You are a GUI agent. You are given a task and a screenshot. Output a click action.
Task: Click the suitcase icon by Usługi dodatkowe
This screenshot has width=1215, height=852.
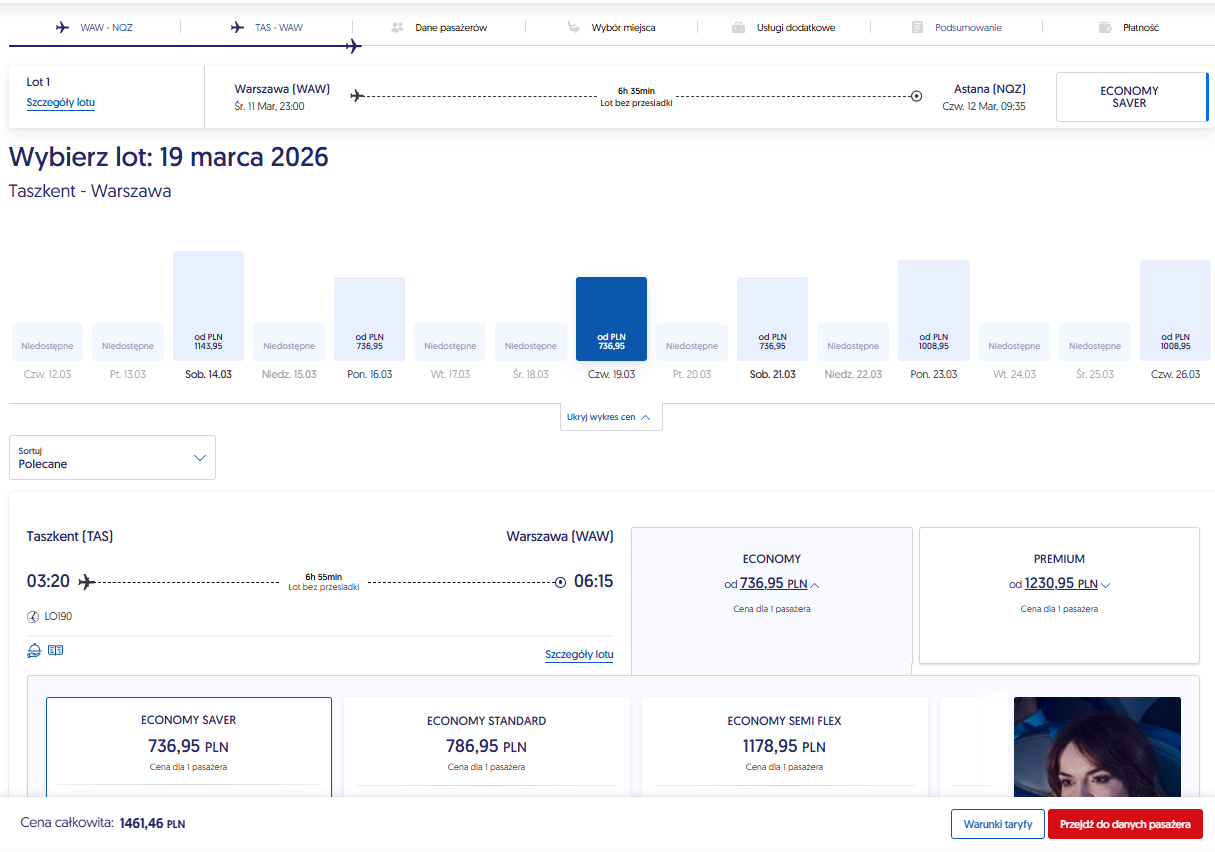tap(738, 28)
